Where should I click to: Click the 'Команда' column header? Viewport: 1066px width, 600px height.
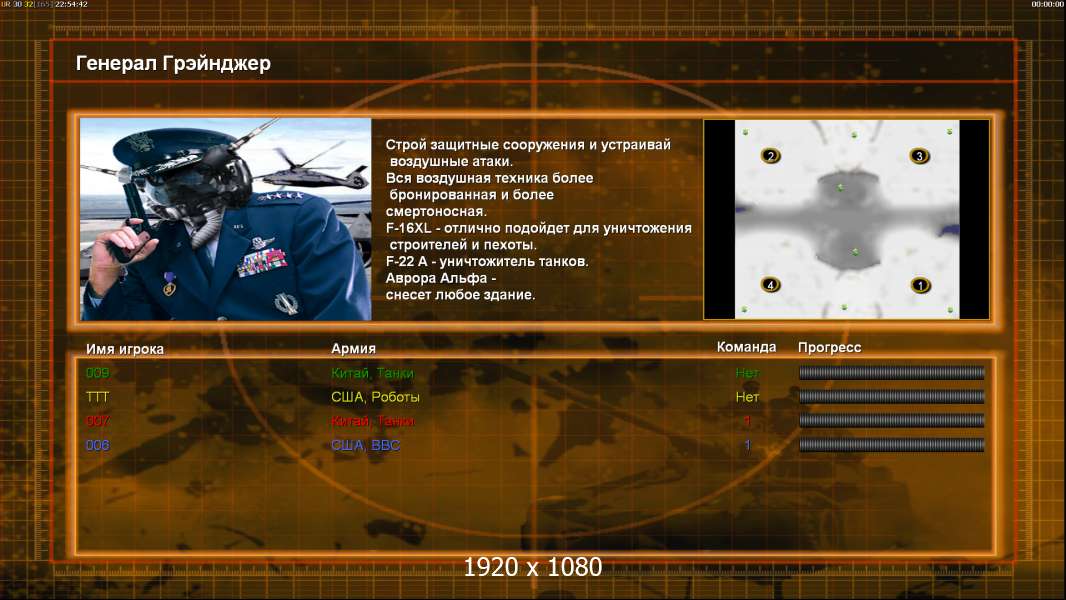click(746, 347)
